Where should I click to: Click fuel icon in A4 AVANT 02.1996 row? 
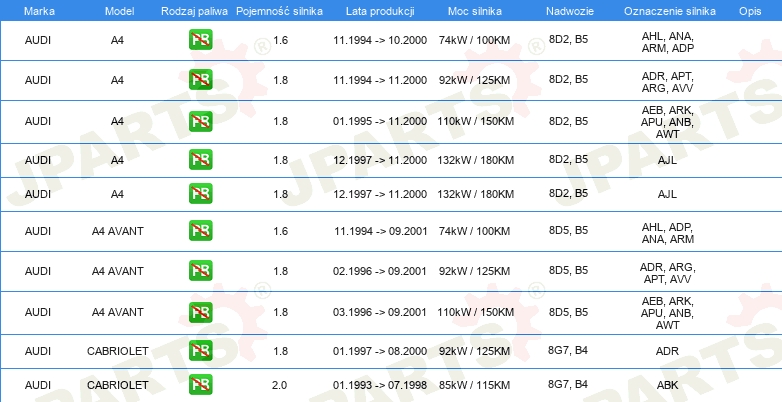tap(200, 270)
